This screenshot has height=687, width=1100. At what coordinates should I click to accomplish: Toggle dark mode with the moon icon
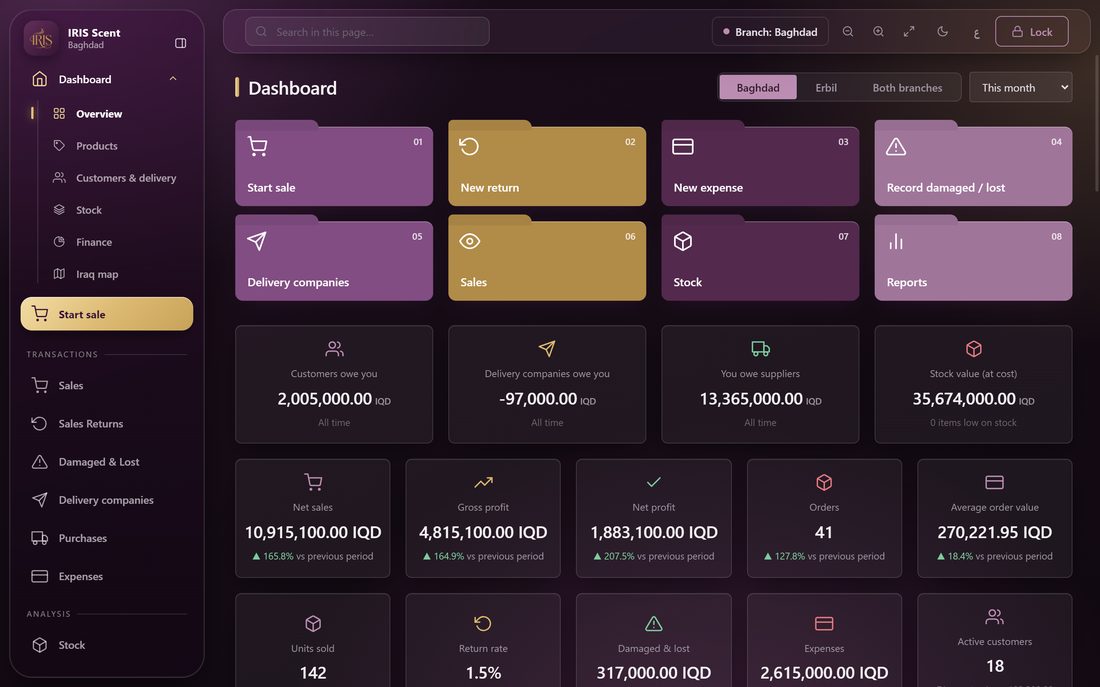click(x=943, y=32)
